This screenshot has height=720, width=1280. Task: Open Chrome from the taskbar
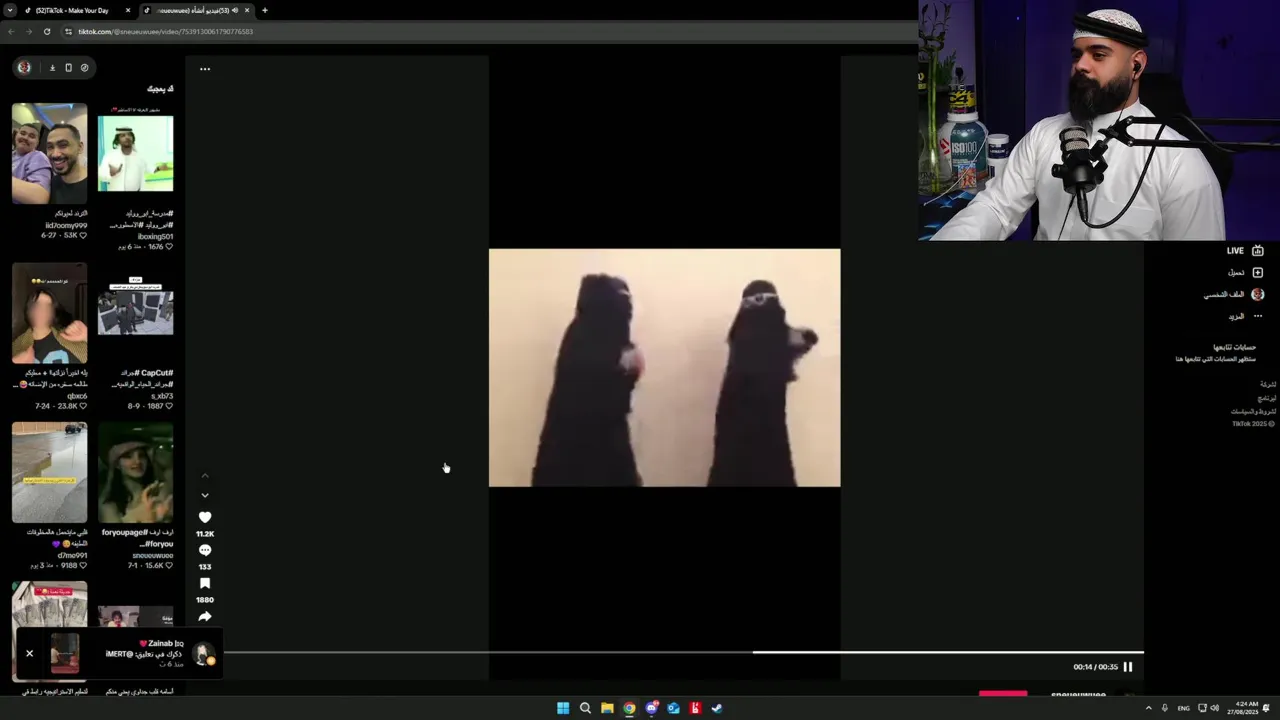(629, 708)
